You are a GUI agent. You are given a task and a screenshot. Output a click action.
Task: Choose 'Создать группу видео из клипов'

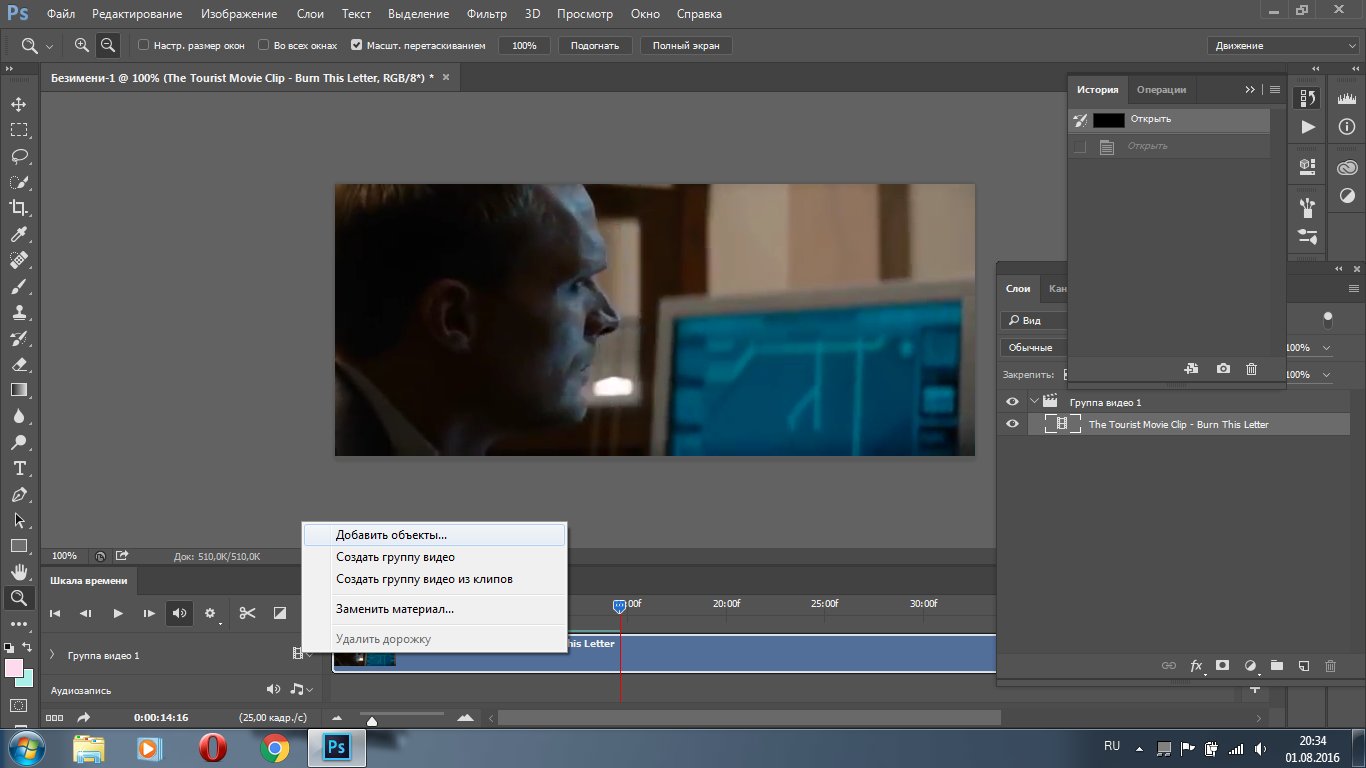[x=434, y=579]
